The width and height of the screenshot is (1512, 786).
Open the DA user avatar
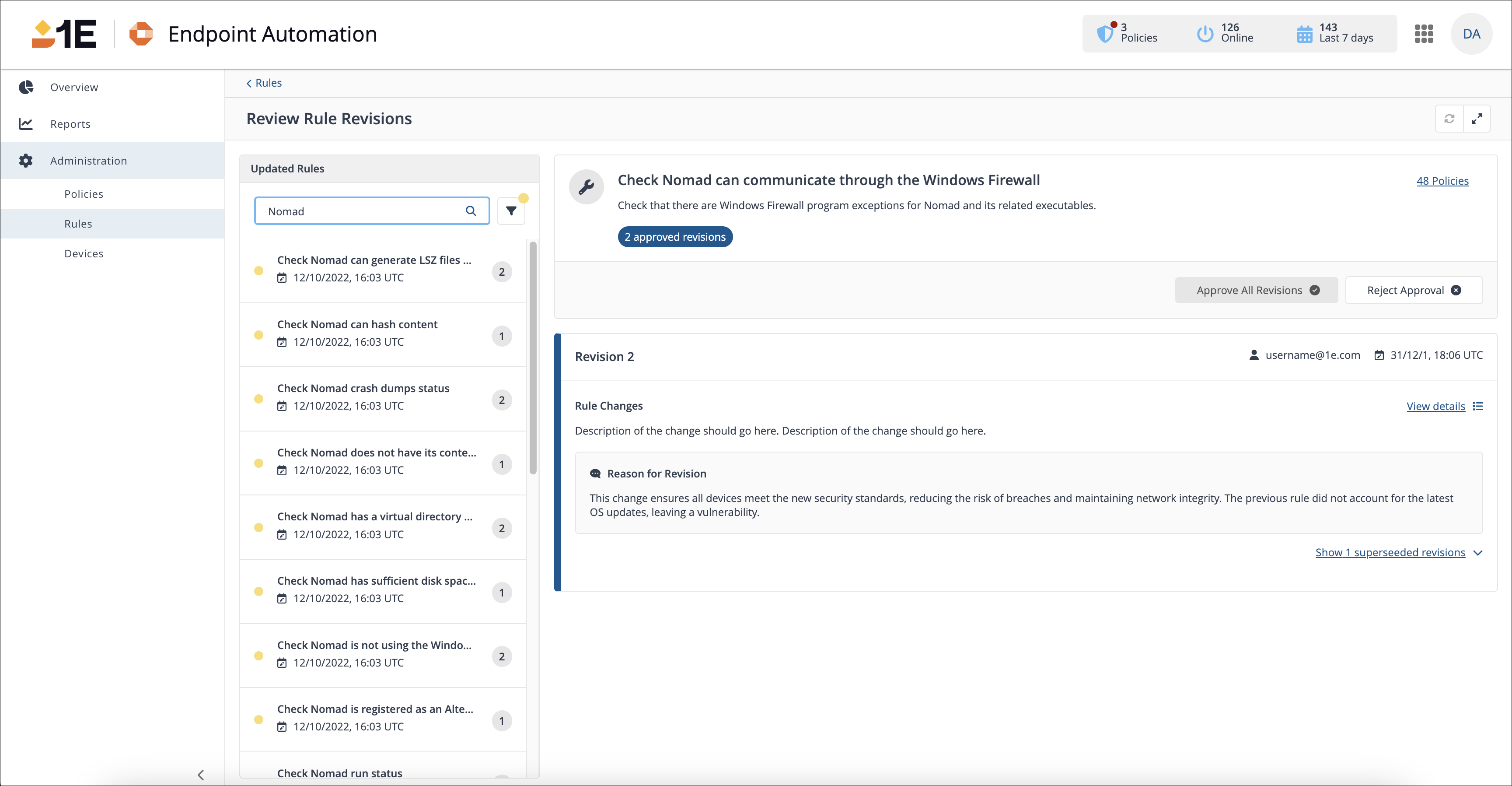pyautogui.click(x=1471, y=34)
